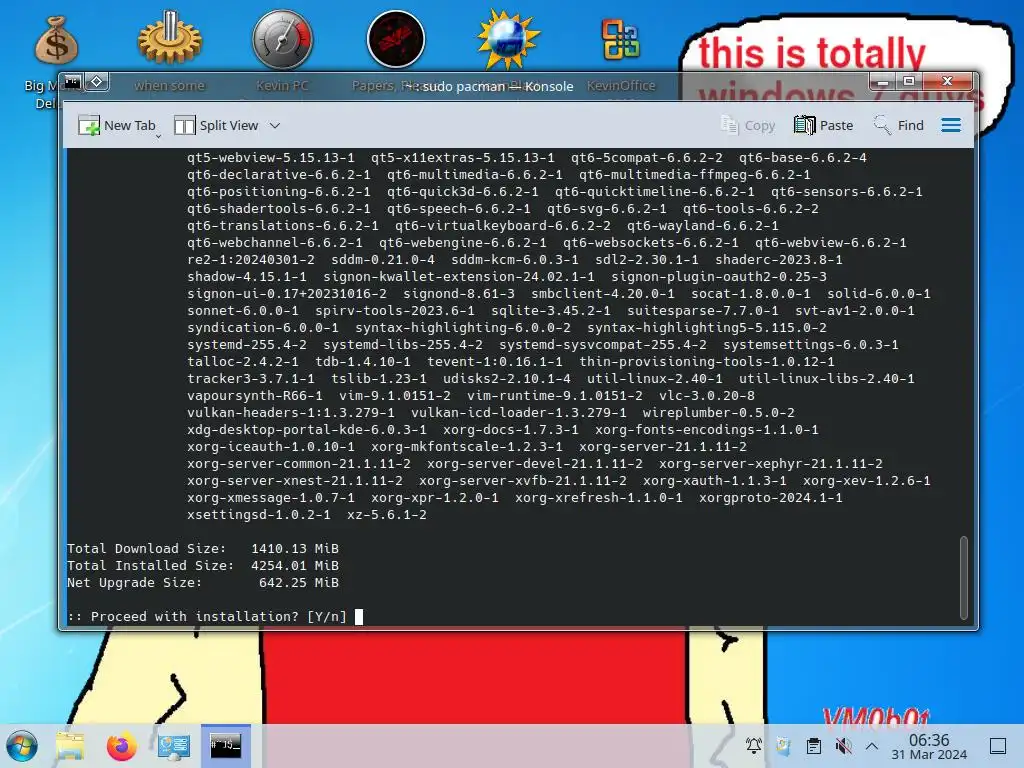Open the money bag desktop icon
The image size is (1024, 768).
pyautogui.click(x=56, y=40)
